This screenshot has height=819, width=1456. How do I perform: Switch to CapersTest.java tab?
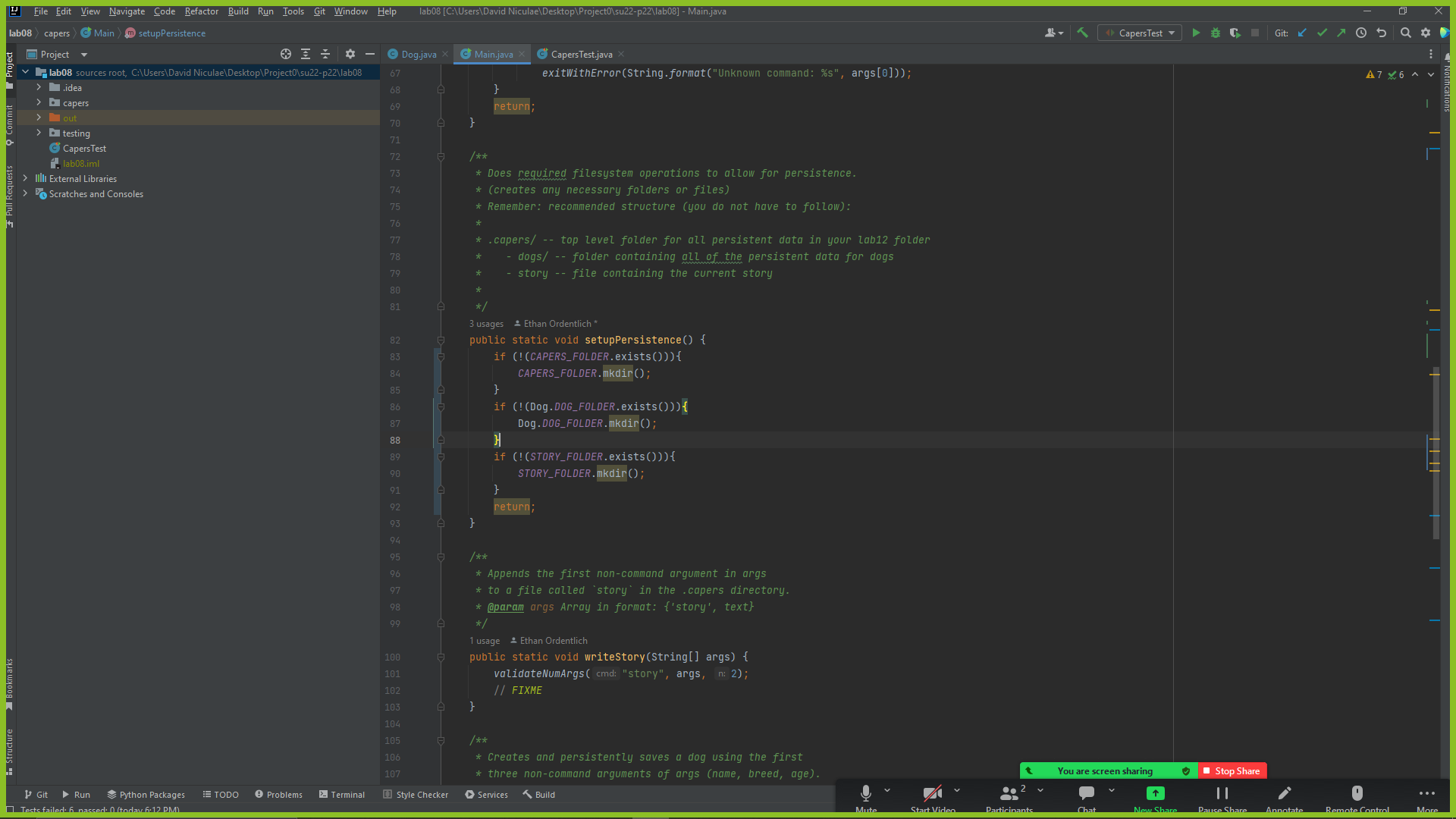coord(581,54)
